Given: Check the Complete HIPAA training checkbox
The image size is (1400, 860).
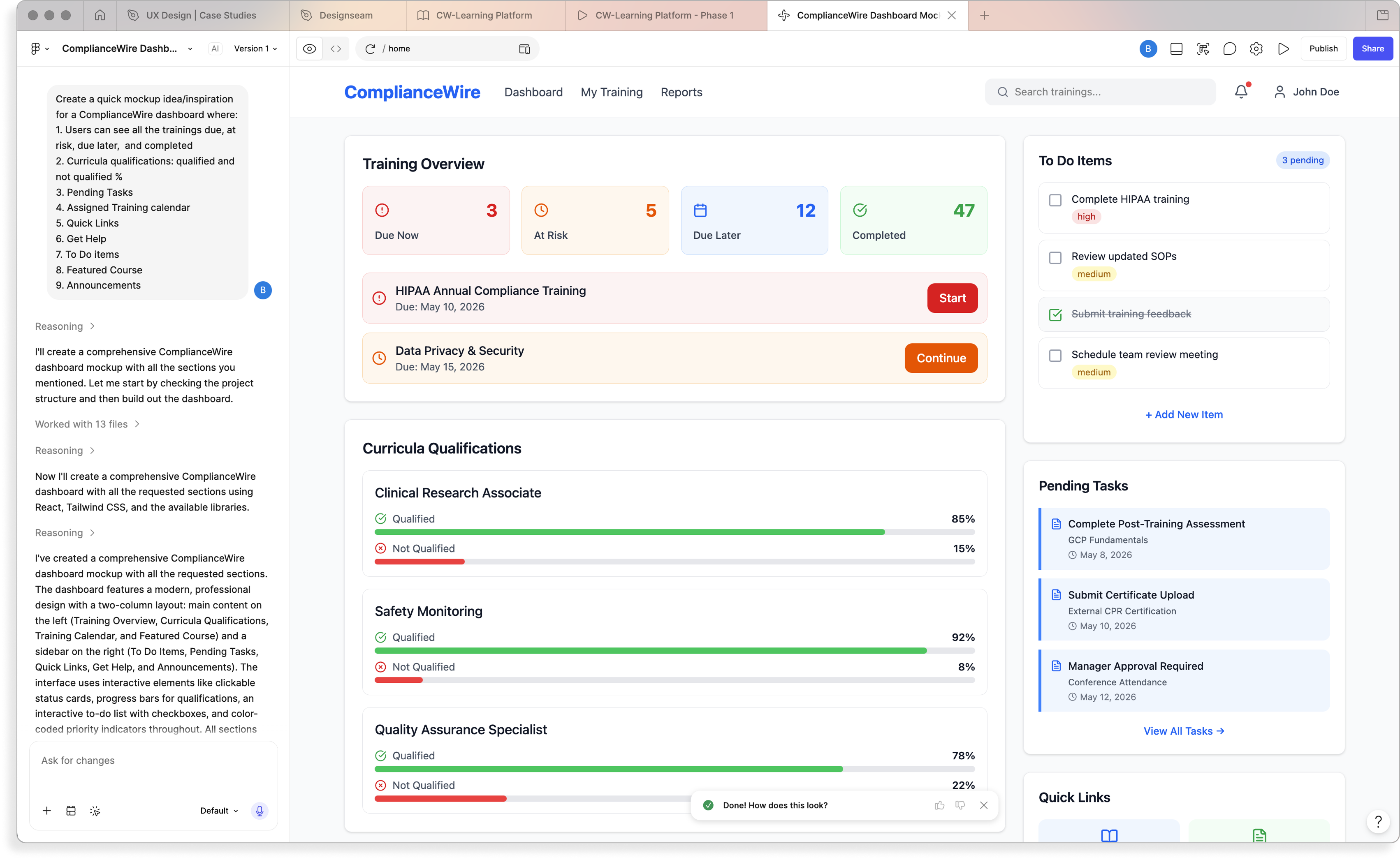Looking at the screenshot, I should click(x=1055, y=200).
